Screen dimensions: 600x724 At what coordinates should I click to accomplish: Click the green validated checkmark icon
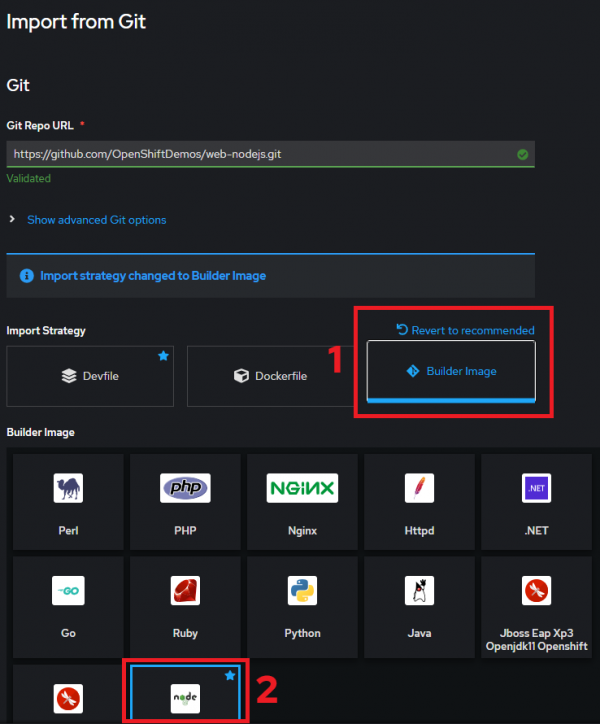522,154
